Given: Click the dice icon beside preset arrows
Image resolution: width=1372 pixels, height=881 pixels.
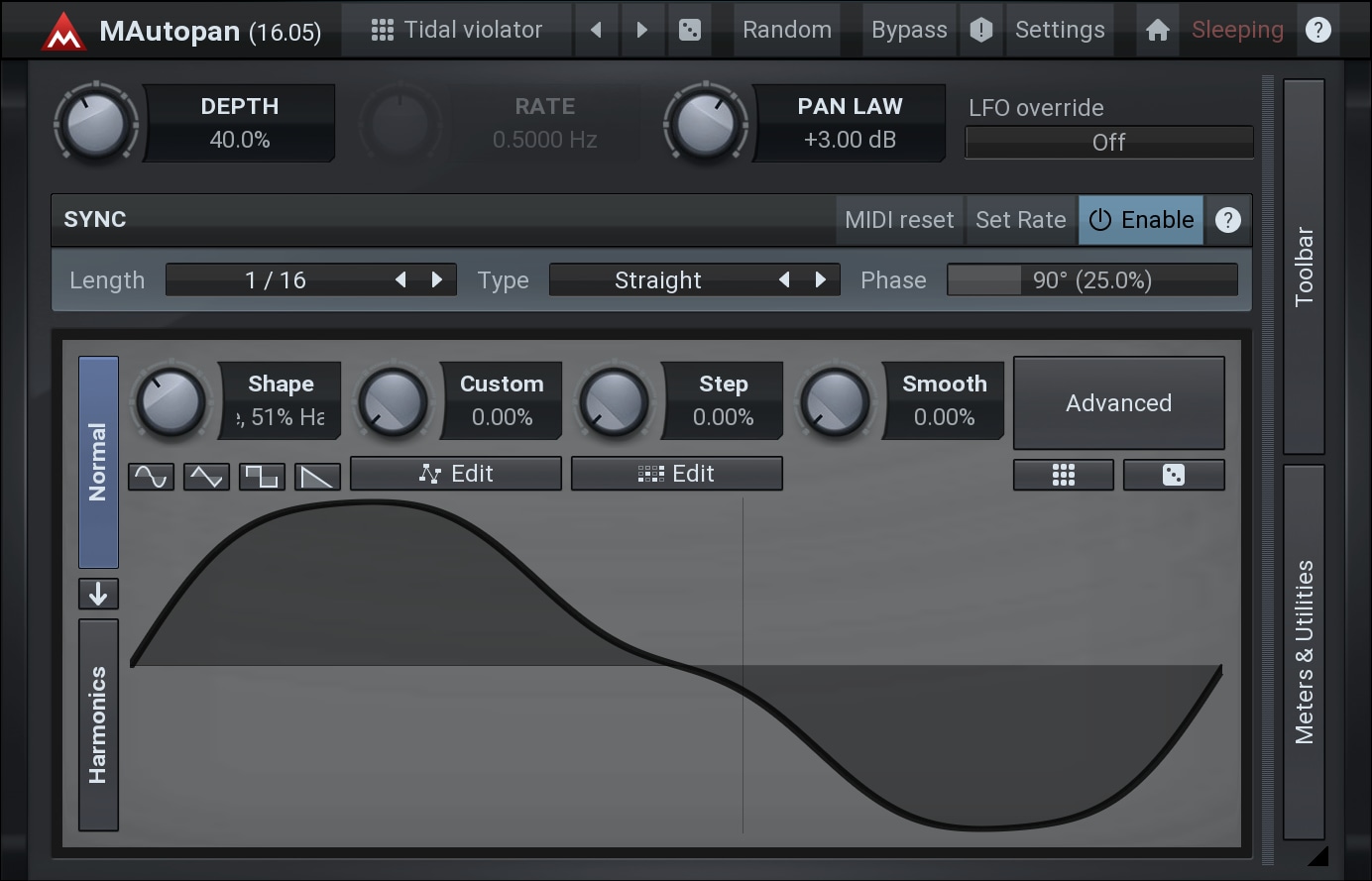Looking at the screenshot, I should 690,30.
